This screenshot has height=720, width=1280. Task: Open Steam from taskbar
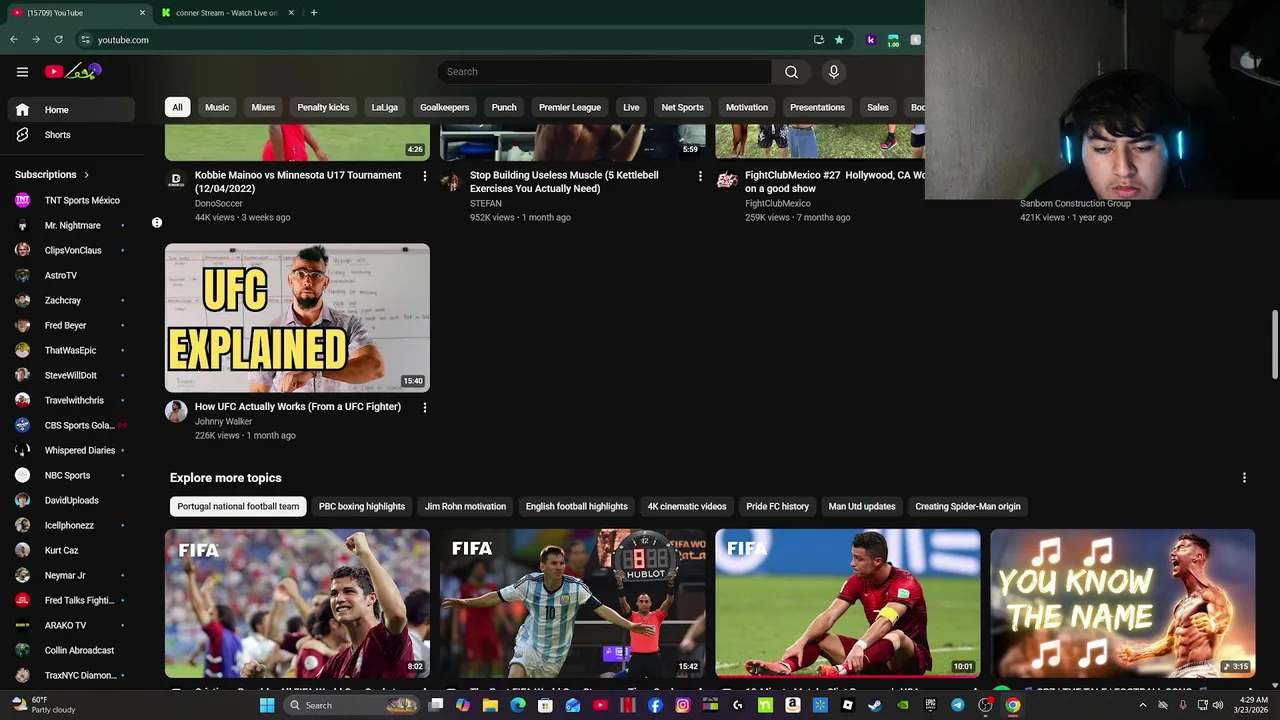pyautogui.click(x=875, y=705)
